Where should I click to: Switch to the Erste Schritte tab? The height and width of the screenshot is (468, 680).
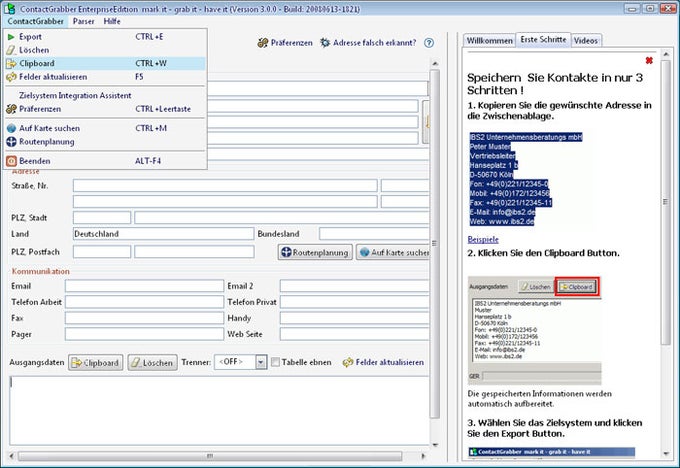click(x=543, y=39)
